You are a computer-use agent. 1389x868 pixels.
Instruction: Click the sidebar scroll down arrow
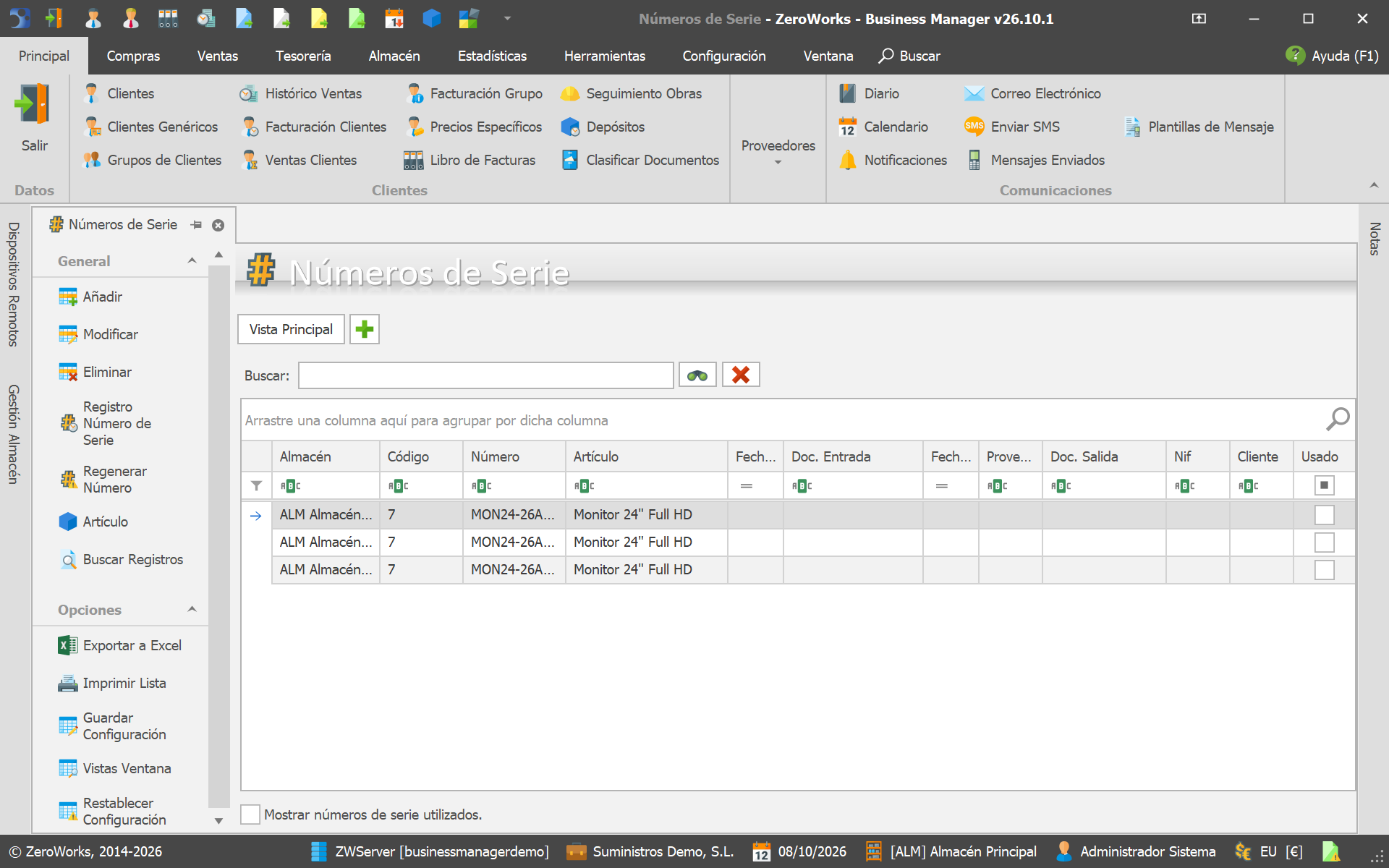(x=218, y=821)
